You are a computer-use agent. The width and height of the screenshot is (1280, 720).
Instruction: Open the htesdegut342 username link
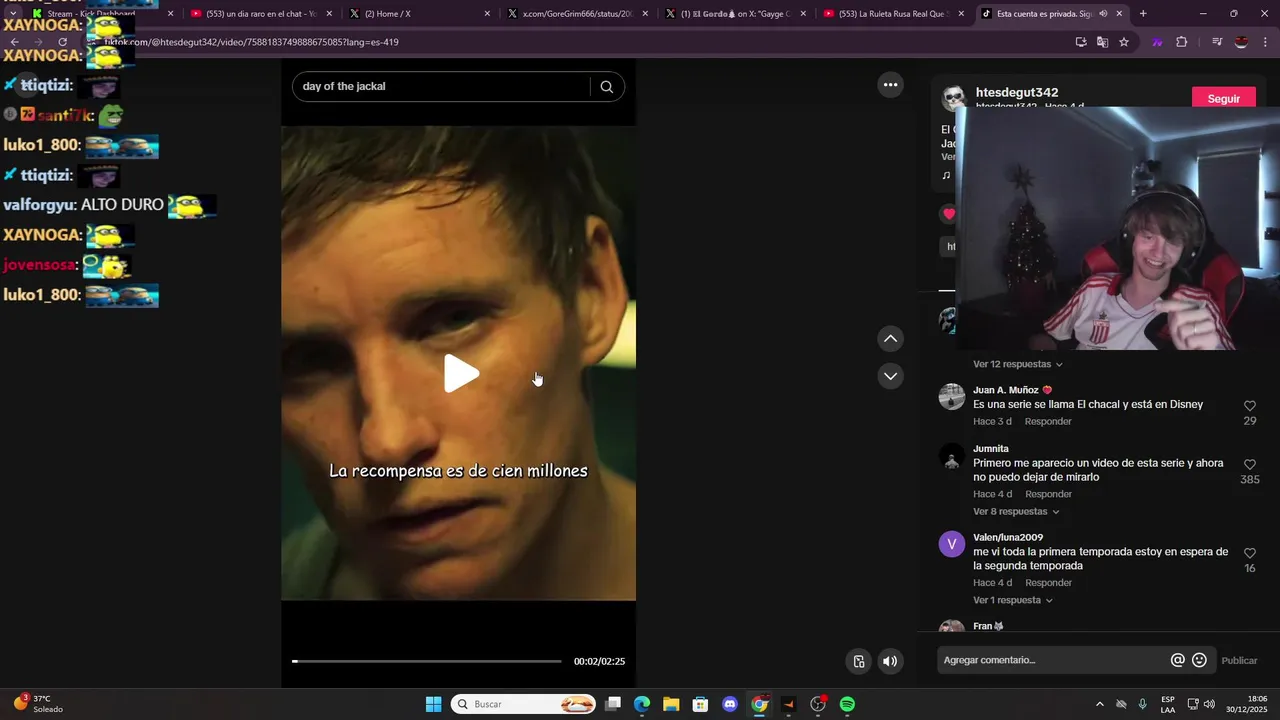point(1016,92)
